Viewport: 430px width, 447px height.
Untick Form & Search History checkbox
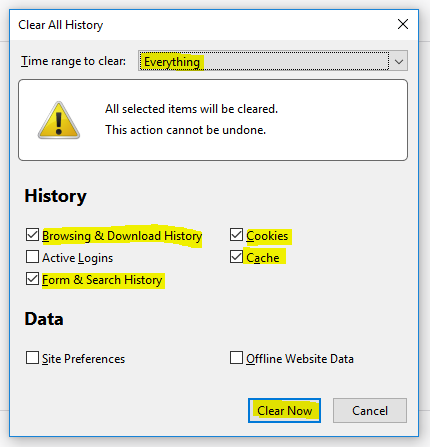pyautogui.click(x=32, y=279)
